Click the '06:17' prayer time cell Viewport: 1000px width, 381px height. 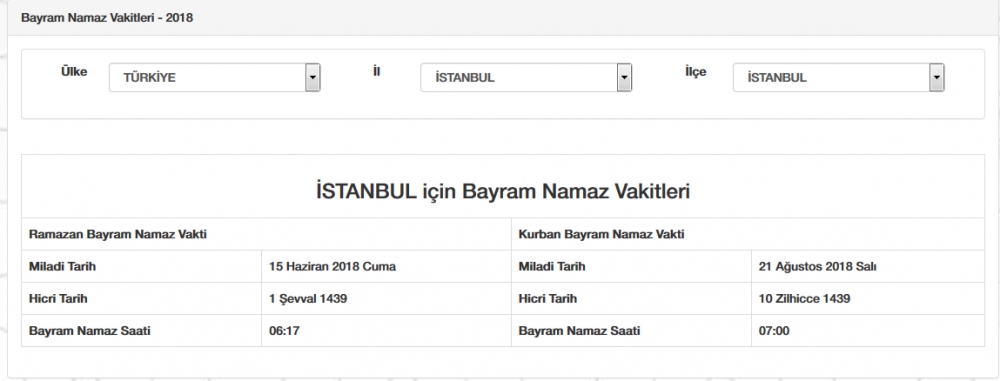(x=386, y=331)
